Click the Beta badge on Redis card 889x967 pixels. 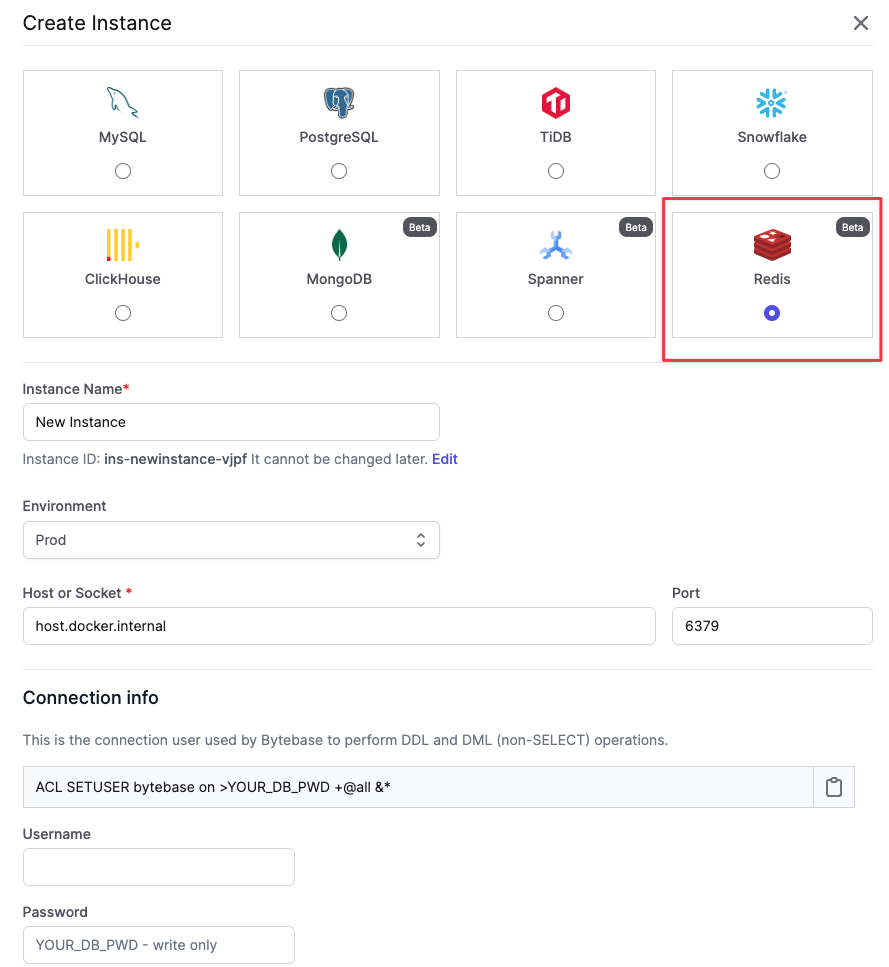853,228
